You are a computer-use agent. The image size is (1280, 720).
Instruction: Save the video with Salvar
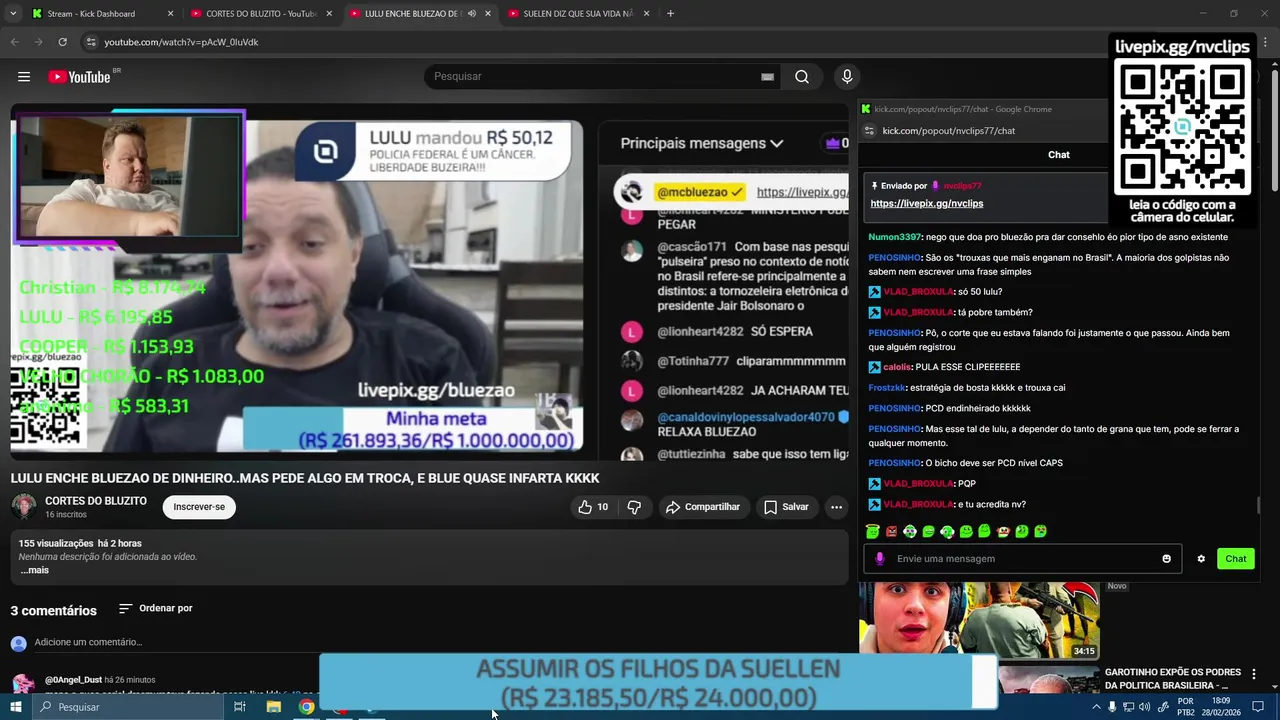[786, 507]
